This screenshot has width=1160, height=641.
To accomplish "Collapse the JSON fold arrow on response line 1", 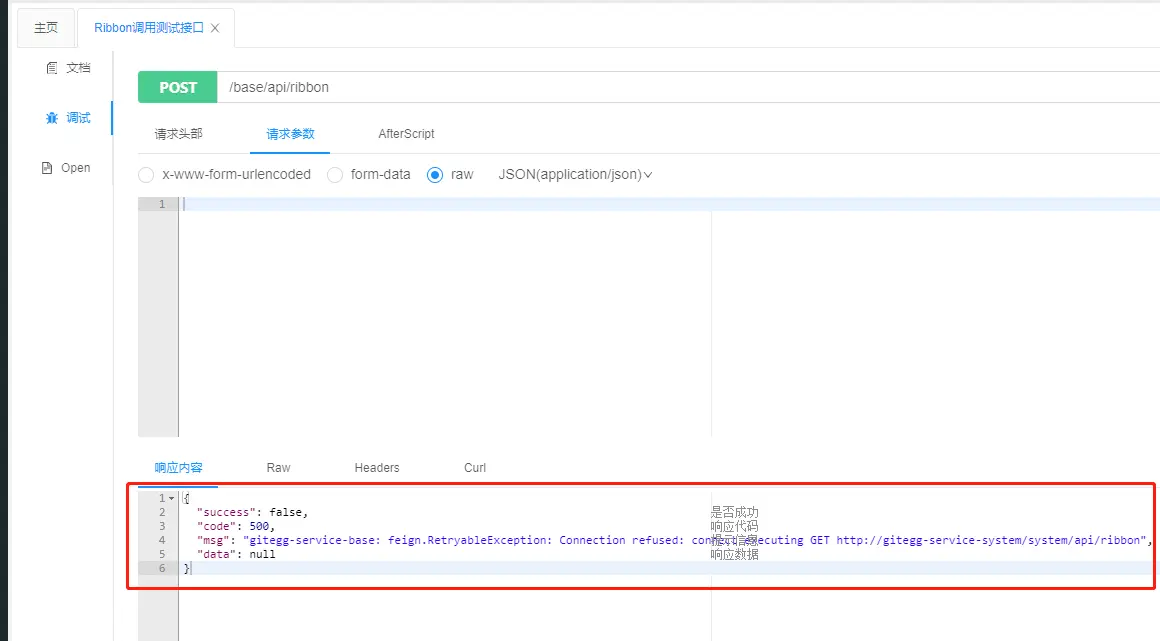I will coord(172,498).
